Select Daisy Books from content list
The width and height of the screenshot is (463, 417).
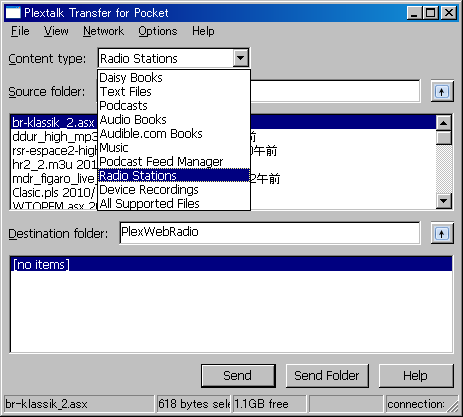pyautogui.click(x=174, y=78)
